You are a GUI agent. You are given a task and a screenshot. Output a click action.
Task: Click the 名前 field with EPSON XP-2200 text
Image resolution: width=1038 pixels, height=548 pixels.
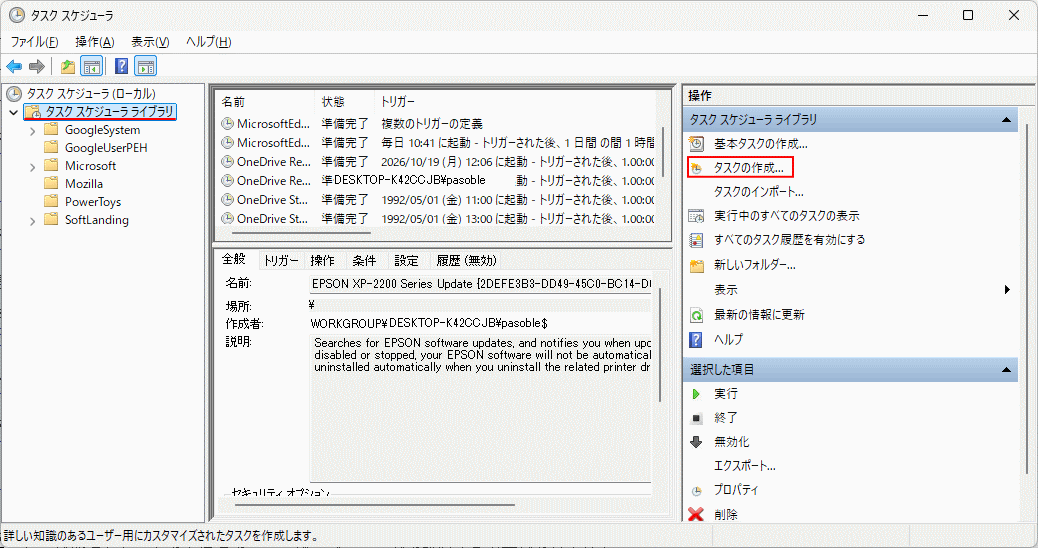click(480, 284)
